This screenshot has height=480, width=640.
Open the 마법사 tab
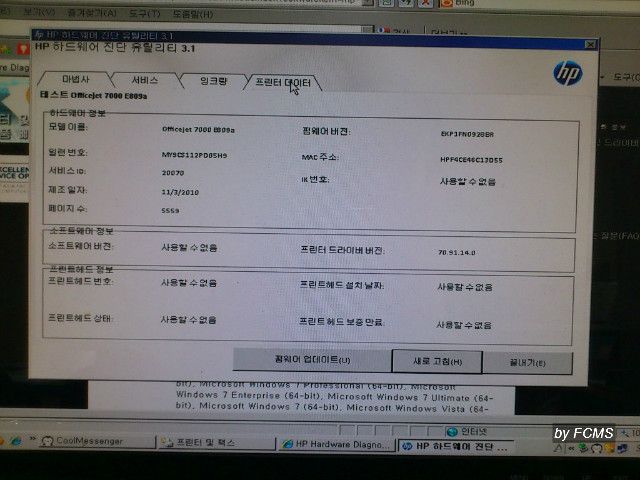click(76, 78)
